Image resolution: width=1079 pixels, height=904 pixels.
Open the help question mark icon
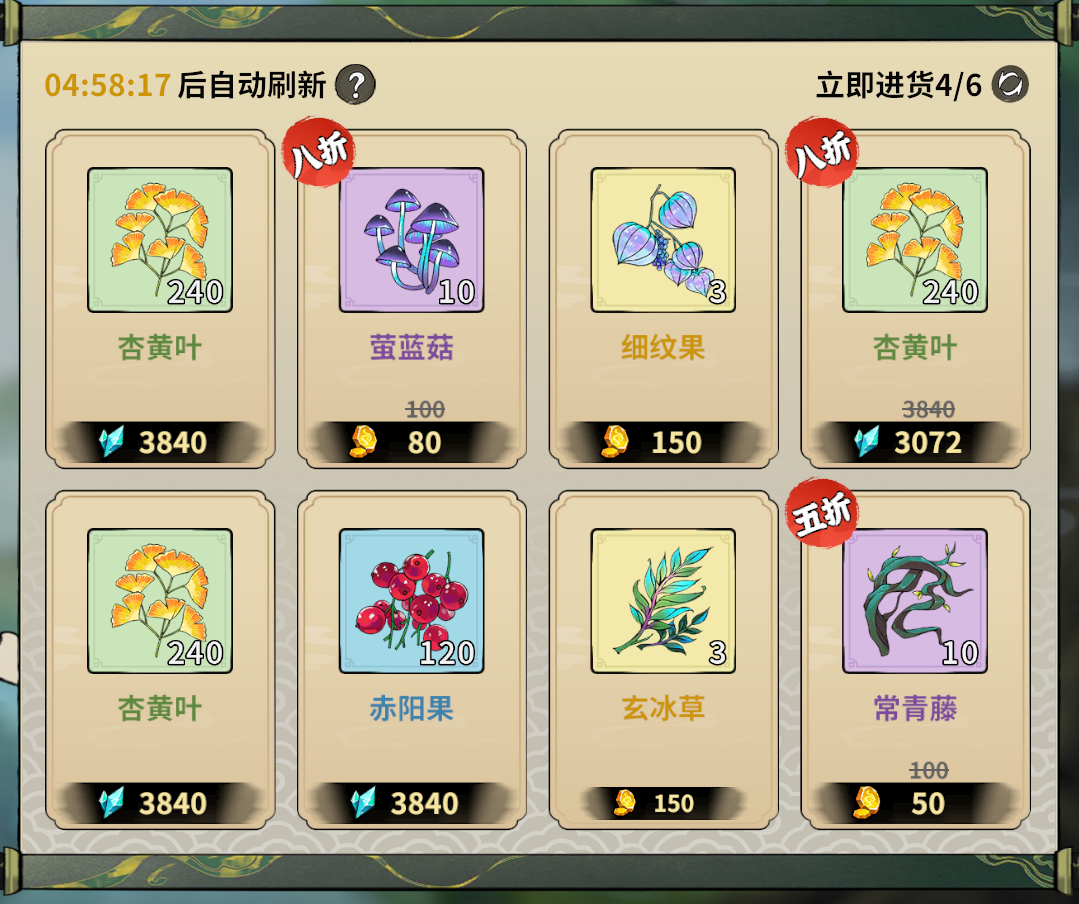[x=355, y=85]
